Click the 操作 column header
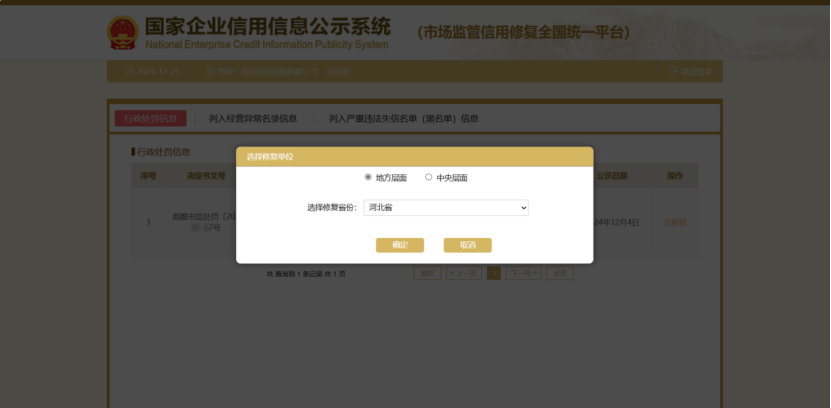 (x=675, y=176)
